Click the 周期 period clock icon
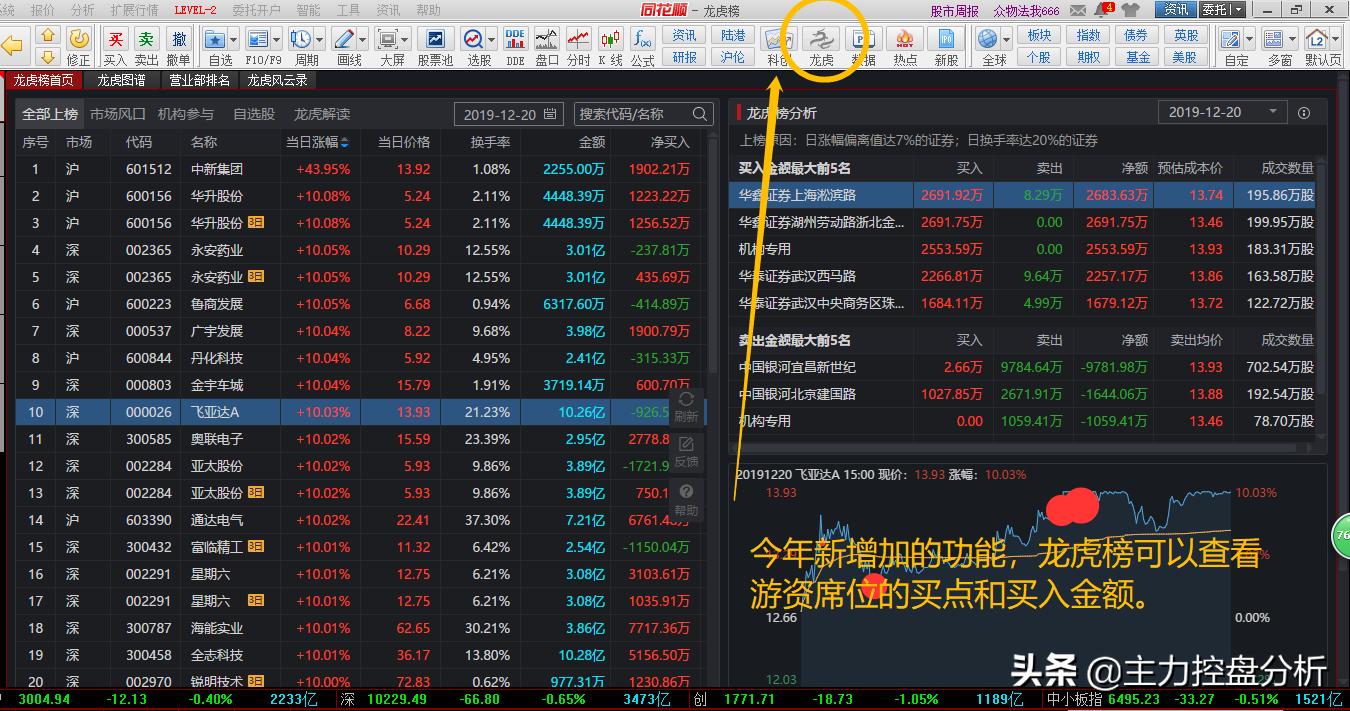 299,39
